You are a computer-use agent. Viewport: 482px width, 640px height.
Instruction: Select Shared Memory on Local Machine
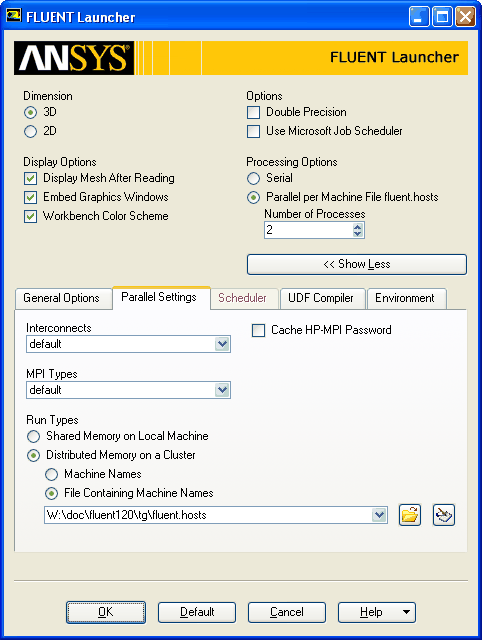click(x=33, y=436)
